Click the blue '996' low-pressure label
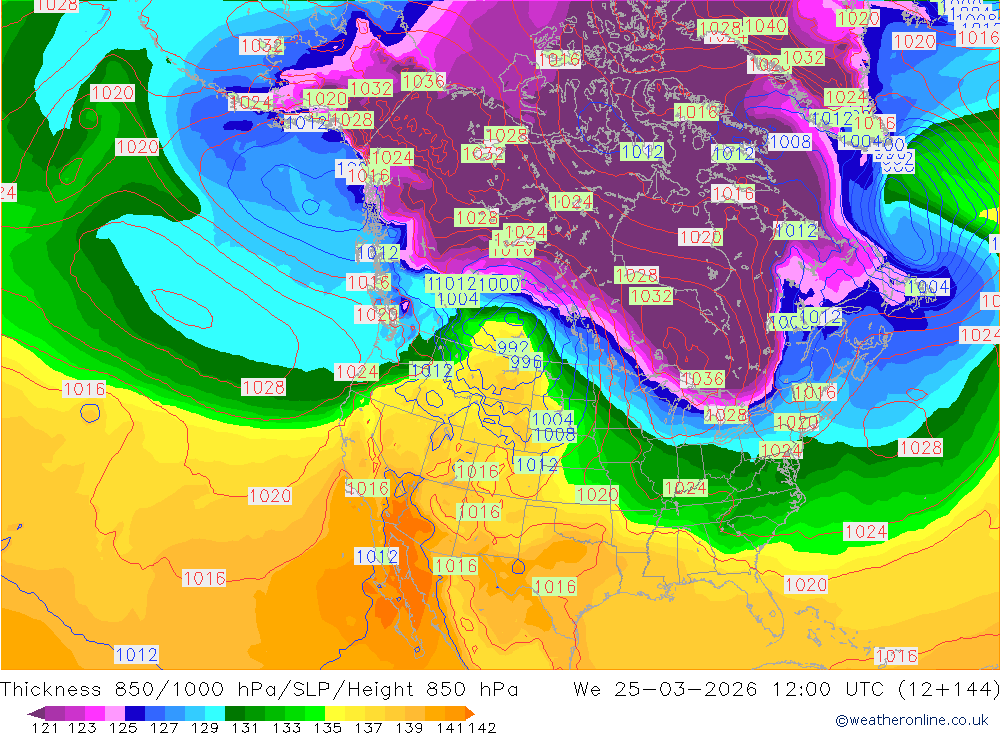This screenshot has height=733, width=1000. pos(526,362)
